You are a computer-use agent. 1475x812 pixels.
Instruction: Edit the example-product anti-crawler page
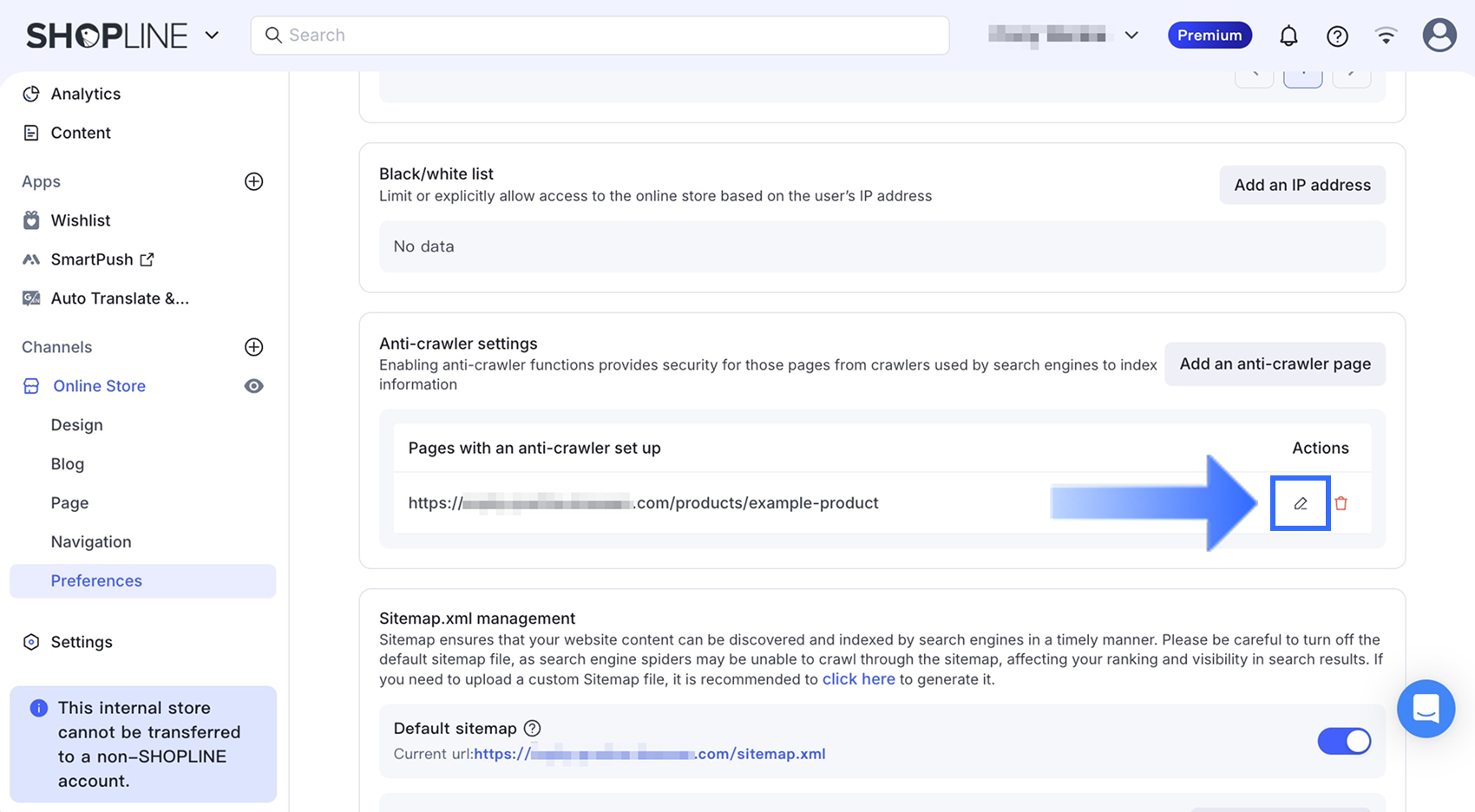click(1300, 503)
